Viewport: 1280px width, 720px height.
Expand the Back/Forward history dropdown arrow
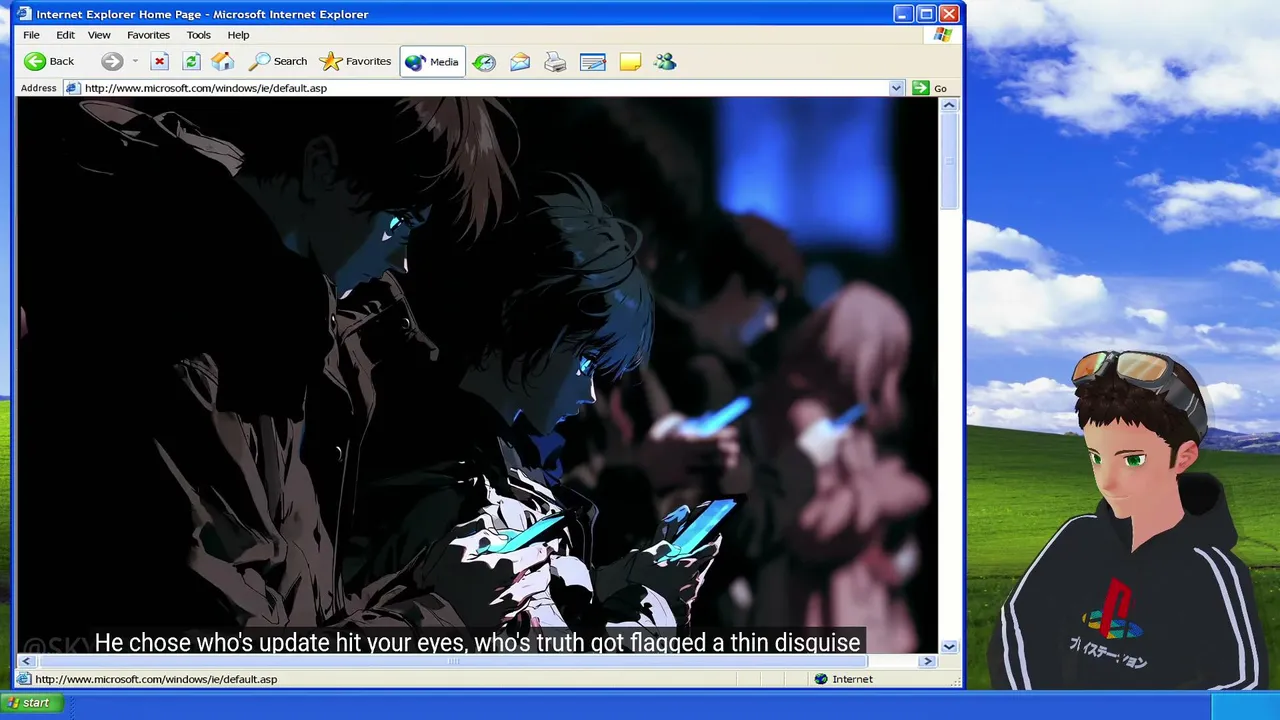pyautogui.click(x=135, y=62)
